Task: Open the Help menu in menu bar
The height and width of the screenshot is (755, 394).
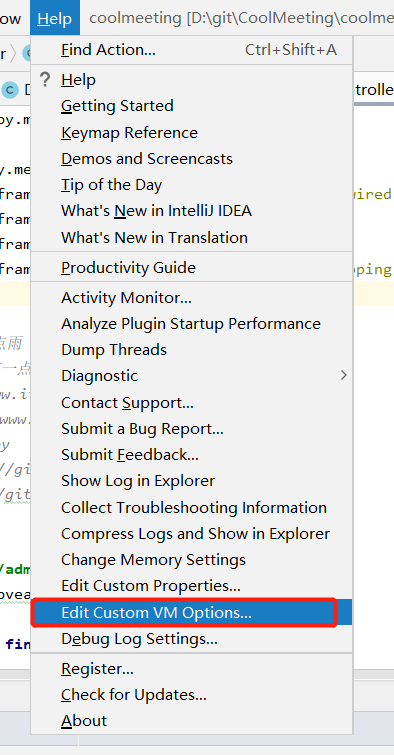Action: tap(54, 18)
